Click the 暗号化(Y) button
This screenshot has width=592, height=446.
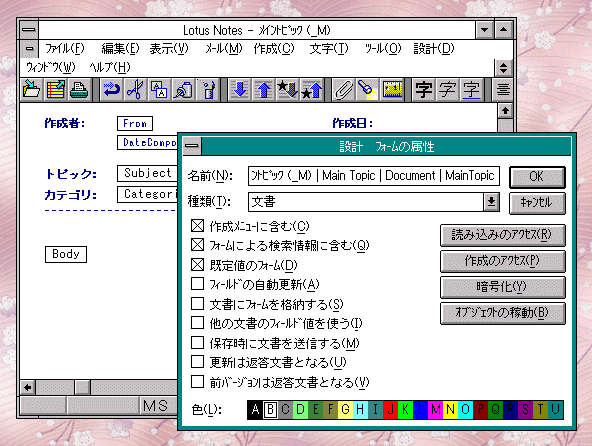(x=503, y=287)
